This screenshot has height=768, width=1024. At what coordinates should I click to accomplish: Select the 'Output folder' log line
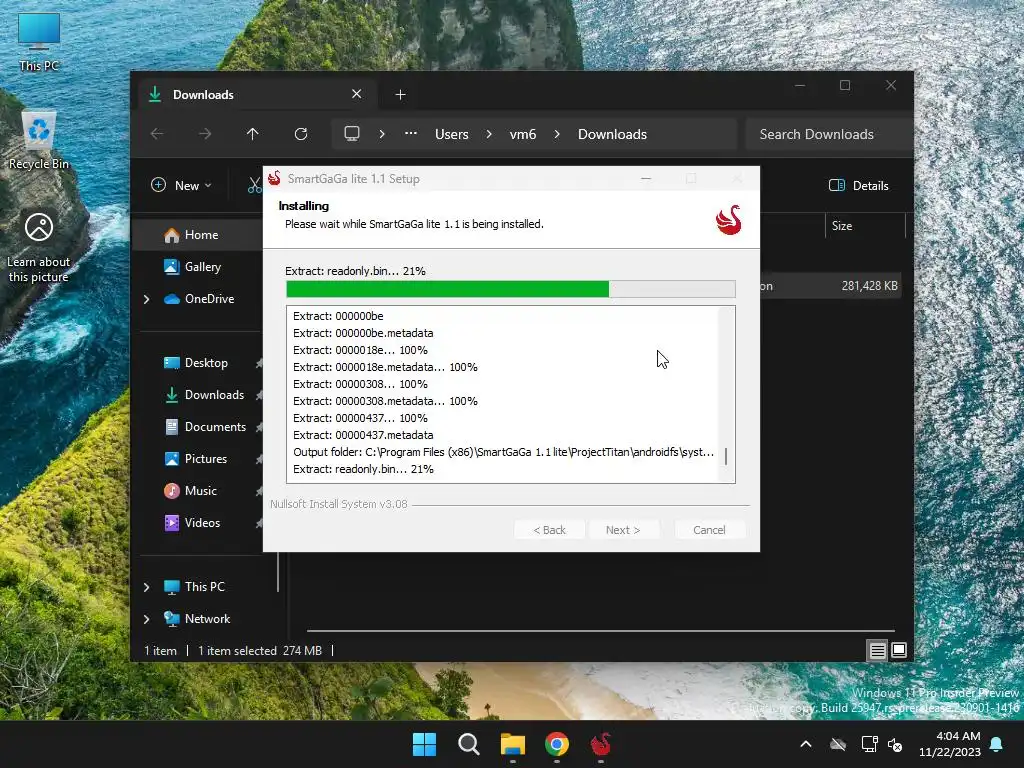[x=504, y=452]
